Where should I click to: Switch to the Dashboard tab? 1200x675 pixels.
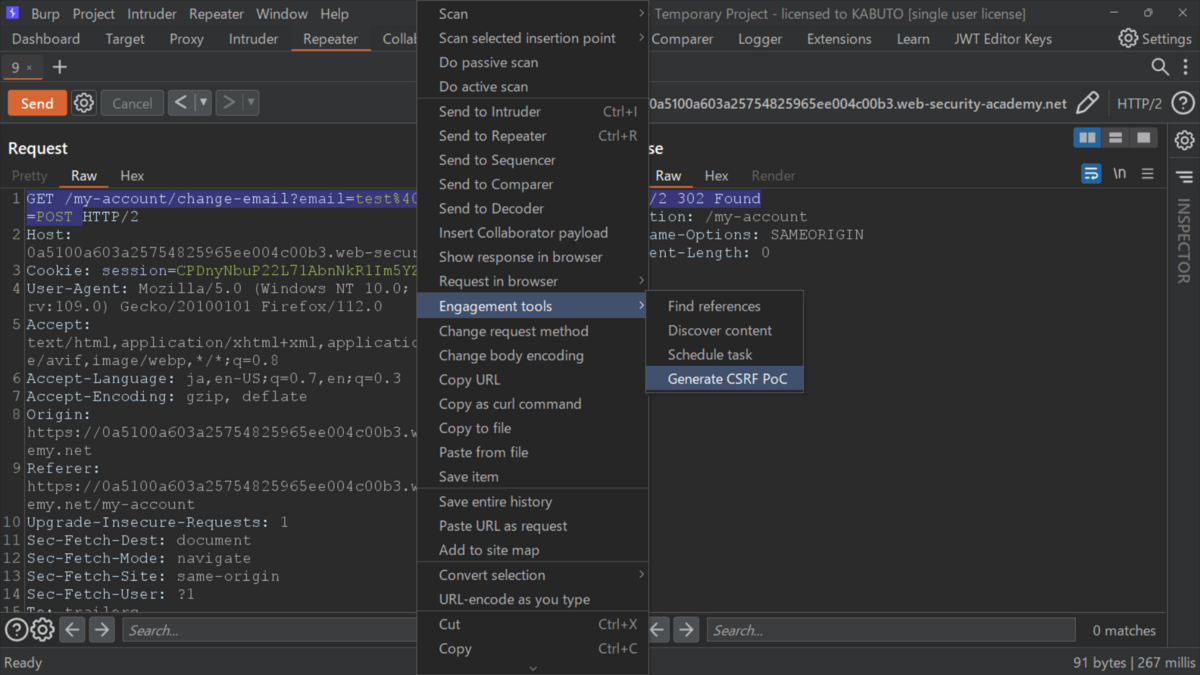click(x=46, y=38)
